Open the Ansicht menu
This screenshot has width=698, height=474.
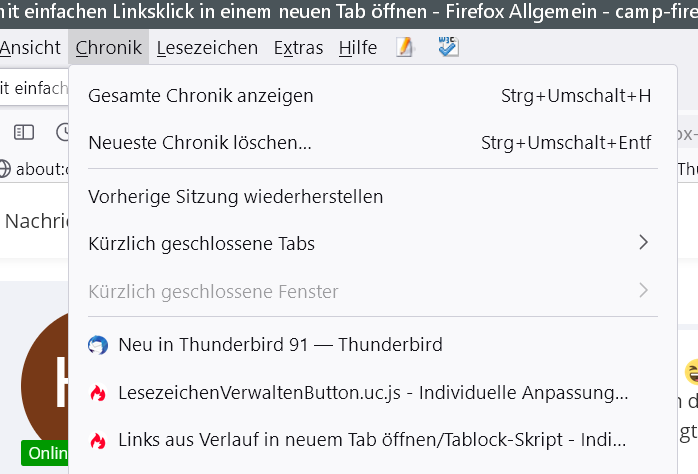(30, 48)
